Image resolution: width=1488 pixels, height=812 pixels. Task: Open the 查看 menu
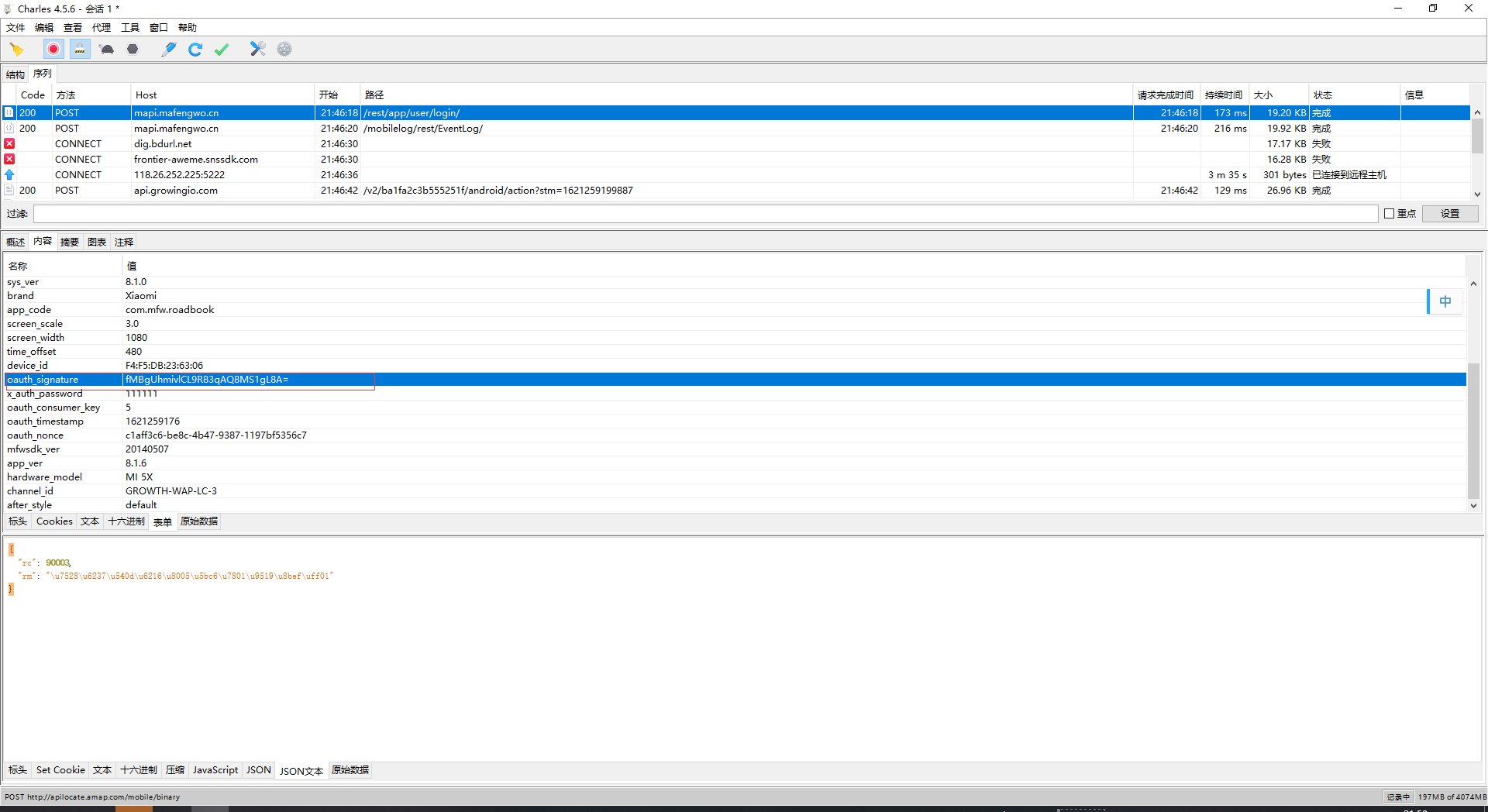(x=73, y=28)
